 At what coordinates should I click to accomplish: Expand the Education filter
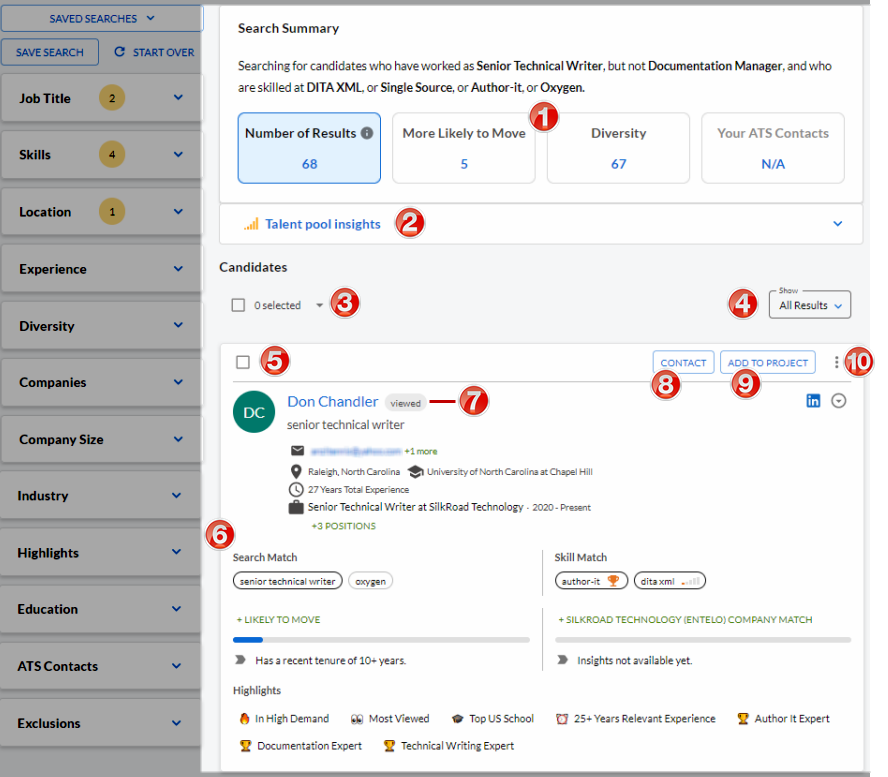coord(101,609)
